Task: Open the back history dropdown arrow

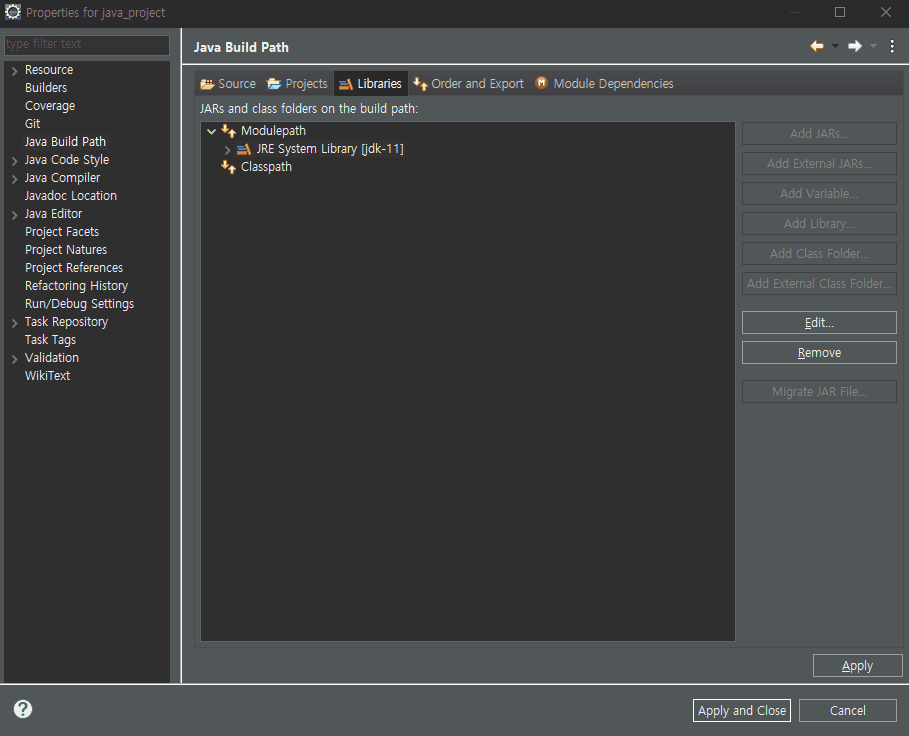Action: [x=835, y=46]
